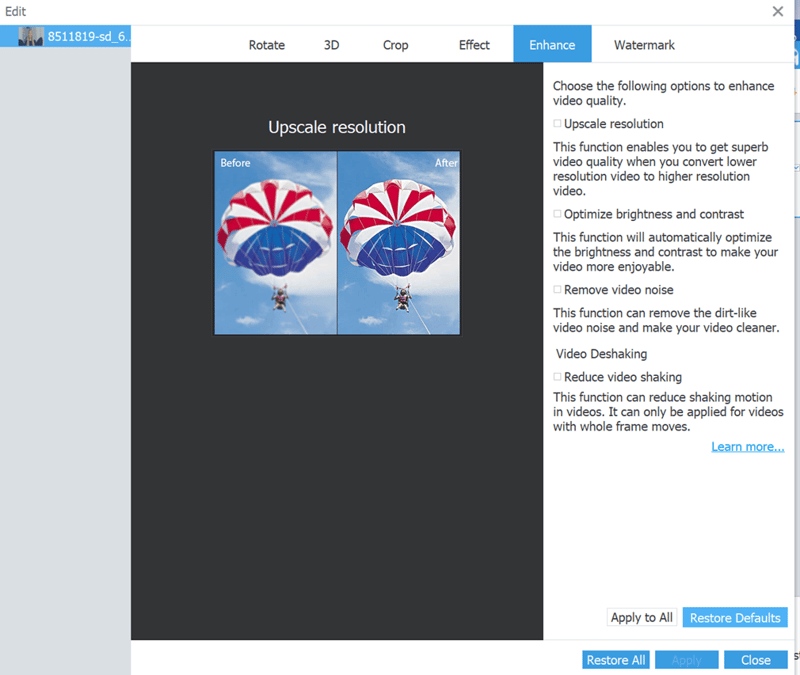Check the Remove video noise option
800x675 pixels.
[558, 290]
